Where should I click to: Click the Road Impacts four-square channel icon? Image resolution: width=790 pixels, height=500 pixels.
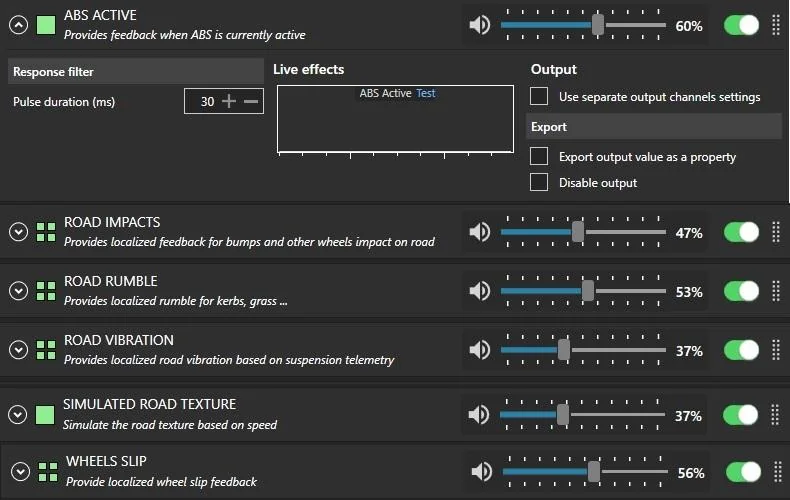coord(45,232)
